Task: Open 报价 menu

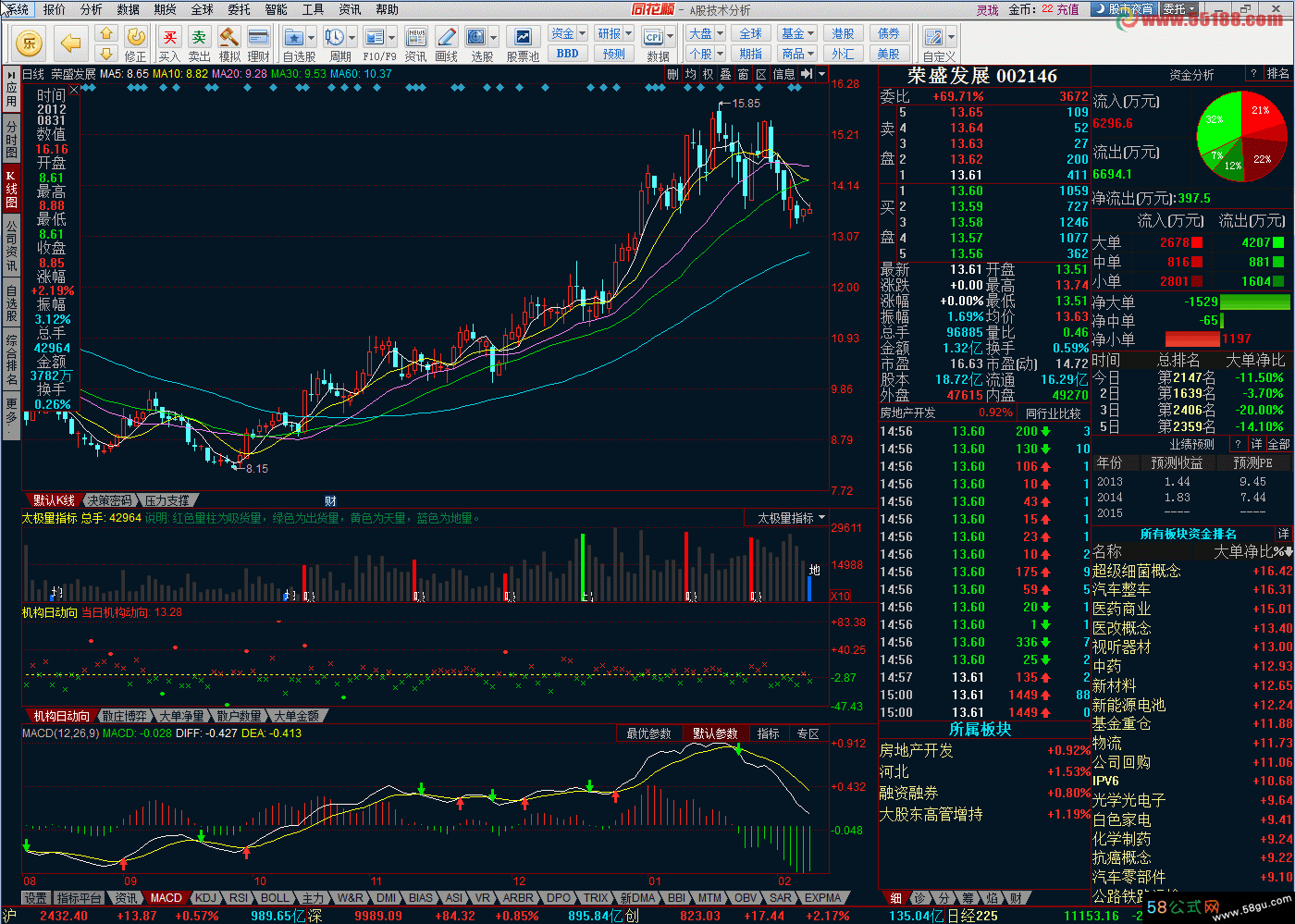Action: click(55, 9)
